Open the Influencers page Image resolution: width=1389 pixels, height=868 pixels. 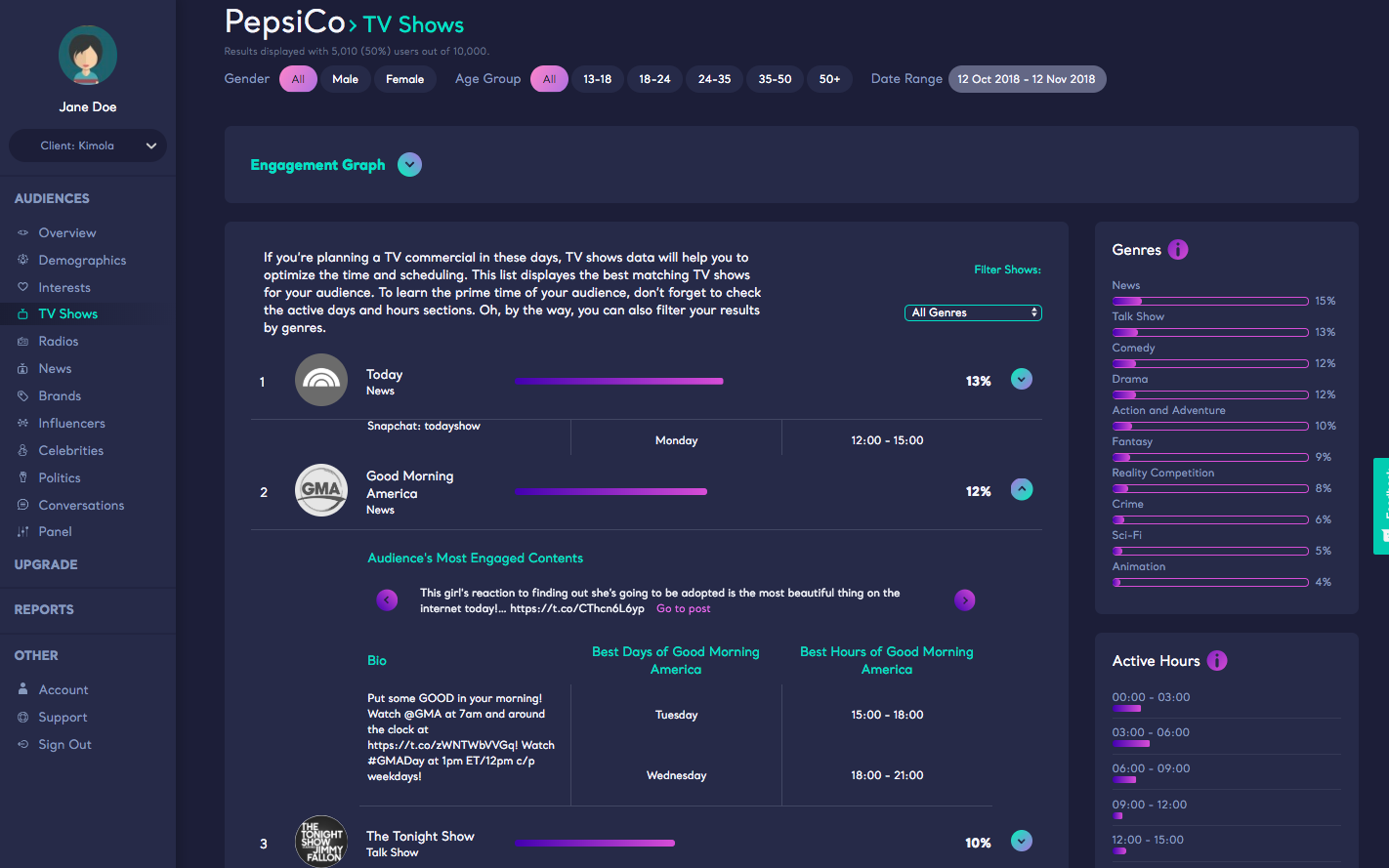72,424
